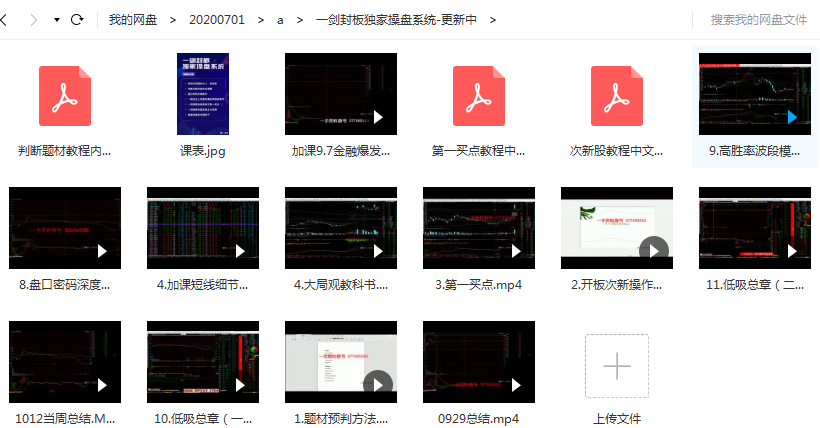Image resolution: width=820 pixels, height=428 pixels.
Task: Expand chevron after 我的网盘 breadcrumb
Action: coord(173,20)
